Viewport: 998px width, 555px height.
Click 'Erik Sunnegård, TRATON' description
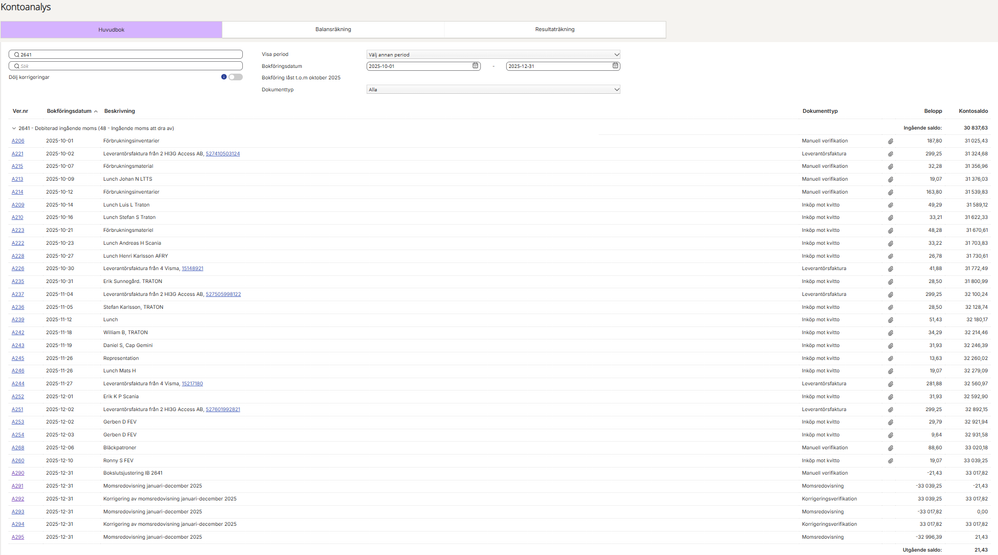(x=132, y=281)
